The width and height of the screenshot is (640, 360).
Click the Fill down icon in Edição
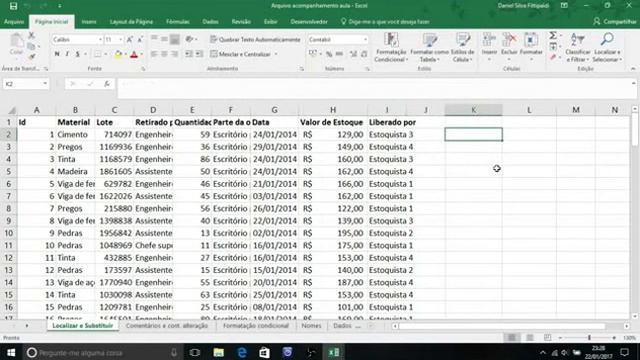tap(553, 47)
